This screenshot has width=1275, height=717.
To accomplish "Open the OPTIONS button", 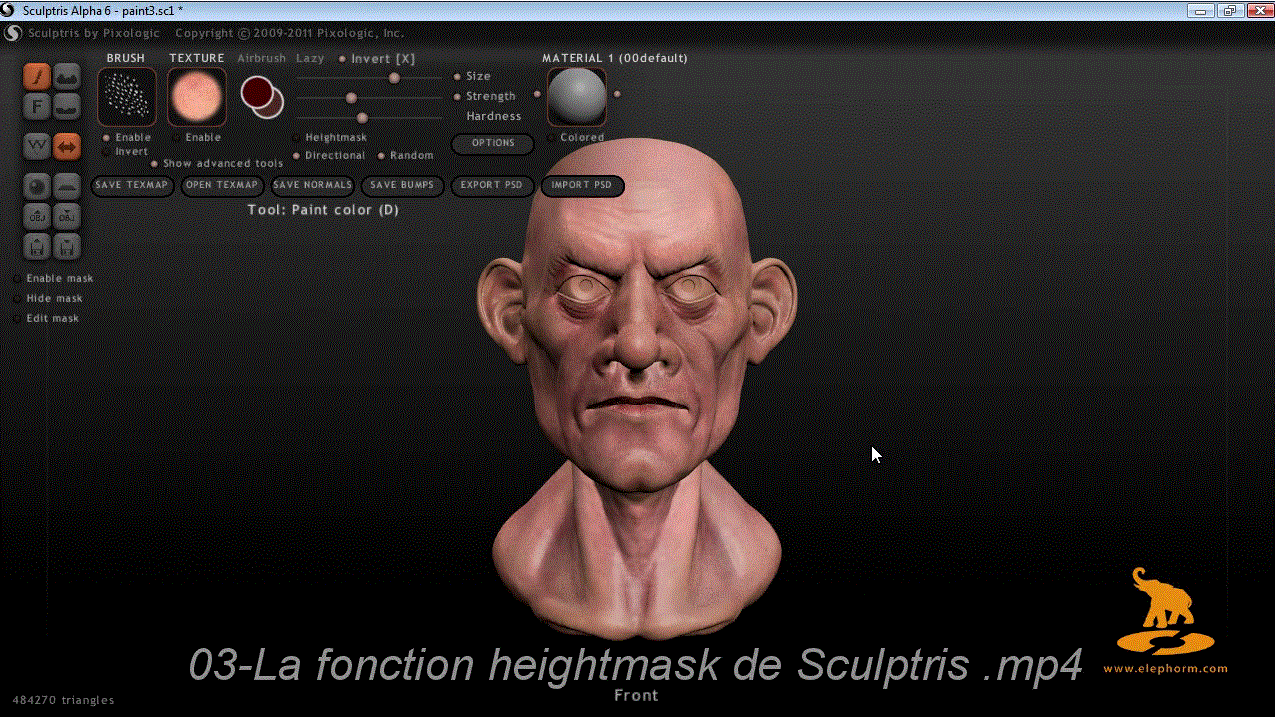I will coord(493,143).
